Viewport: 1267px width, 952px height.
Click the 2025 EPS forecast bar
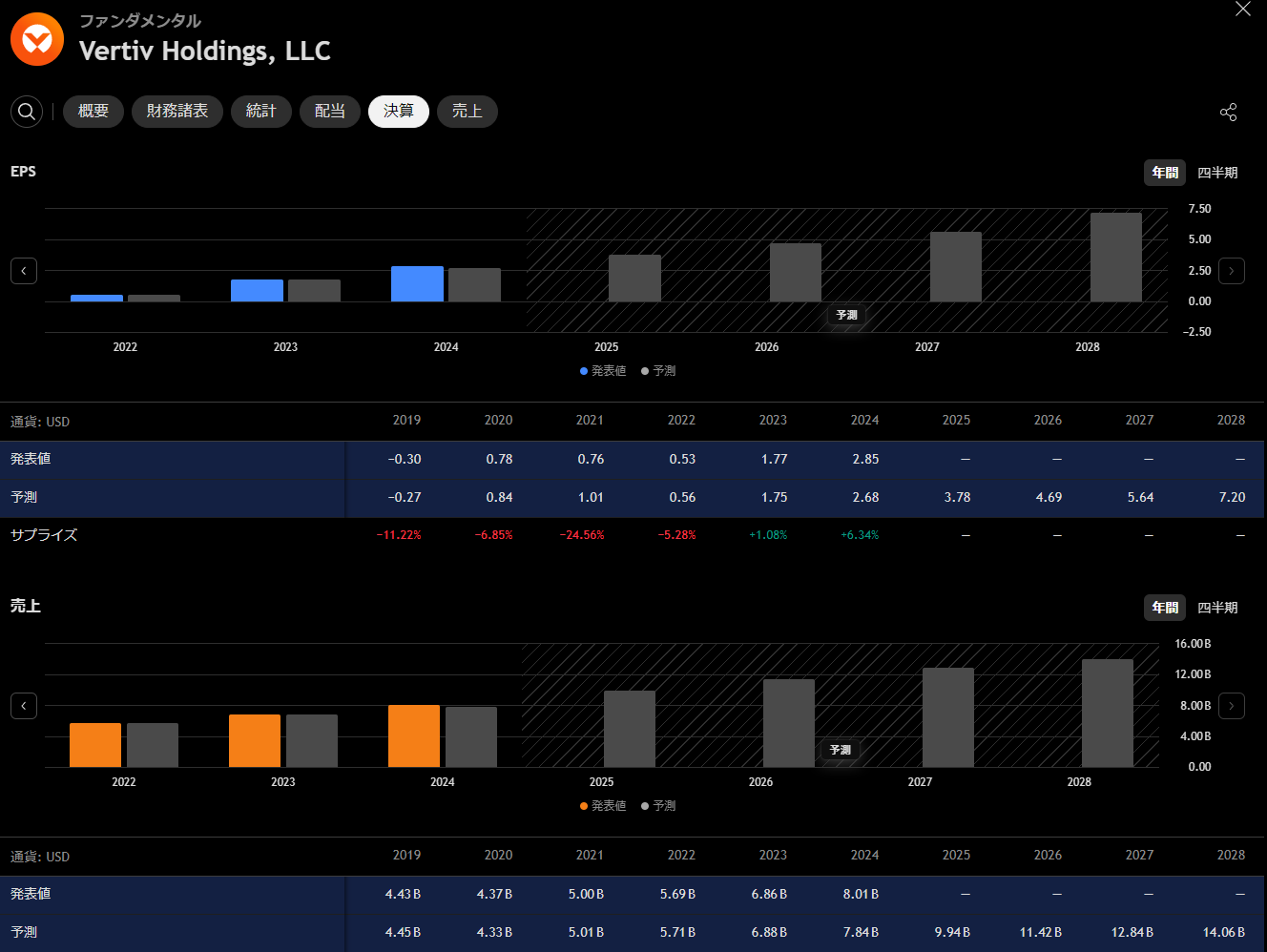click(x=634, y=279)
